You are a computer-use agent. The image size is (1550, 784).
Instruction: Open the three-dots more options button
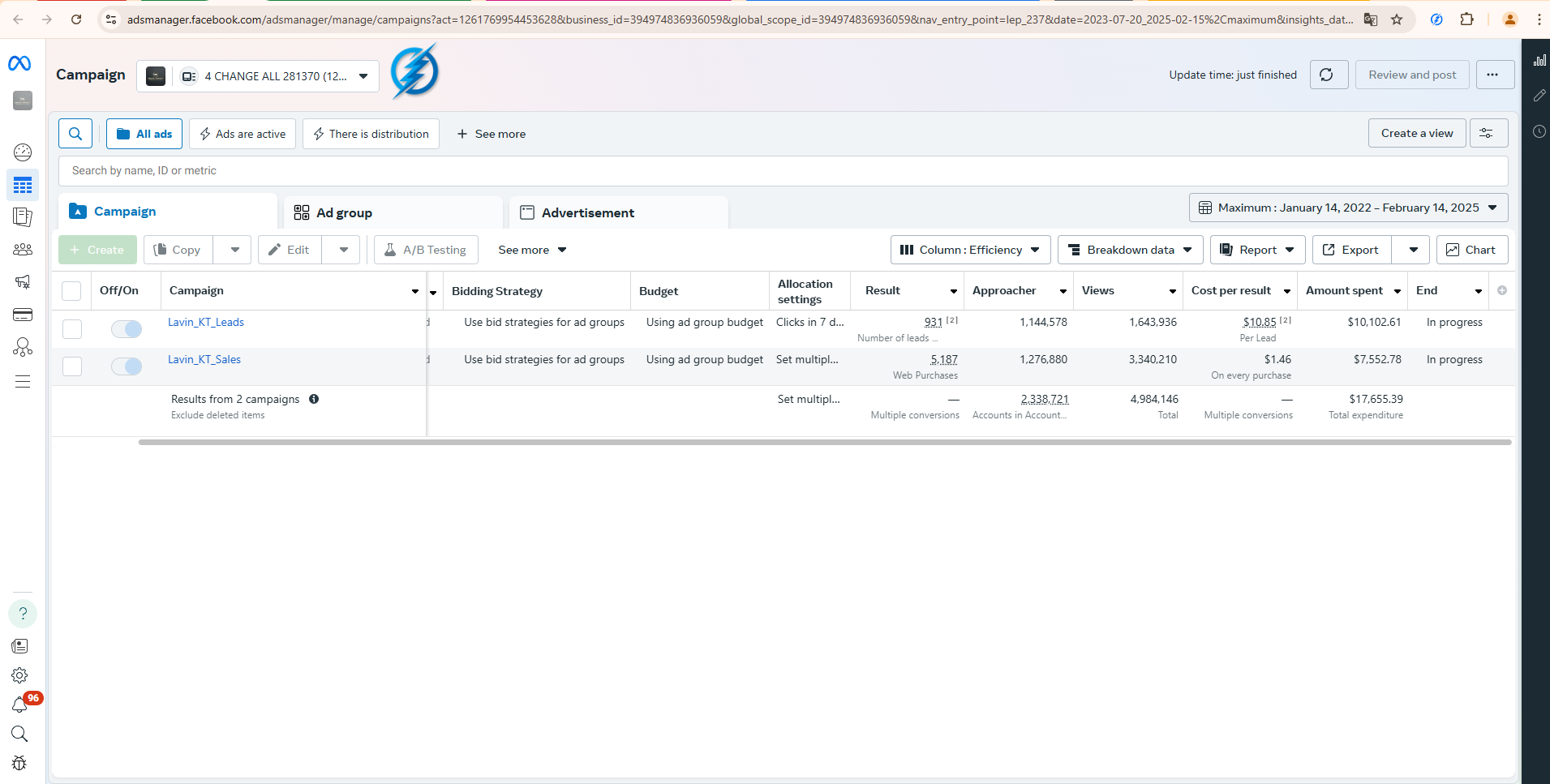point(1495,75)
